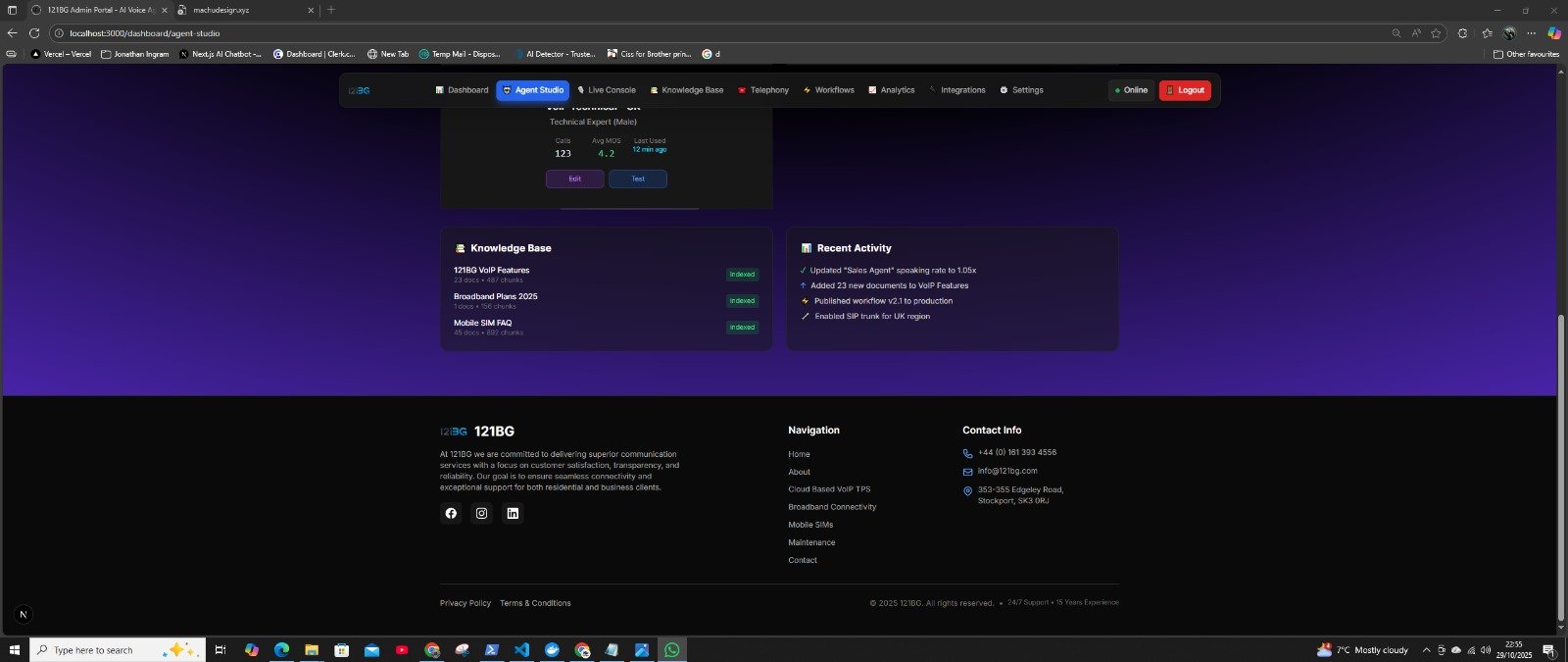The image size is (1568, 662).
Task: Open the Cloud Based VoIP TPS link
Action: [829, 489]
